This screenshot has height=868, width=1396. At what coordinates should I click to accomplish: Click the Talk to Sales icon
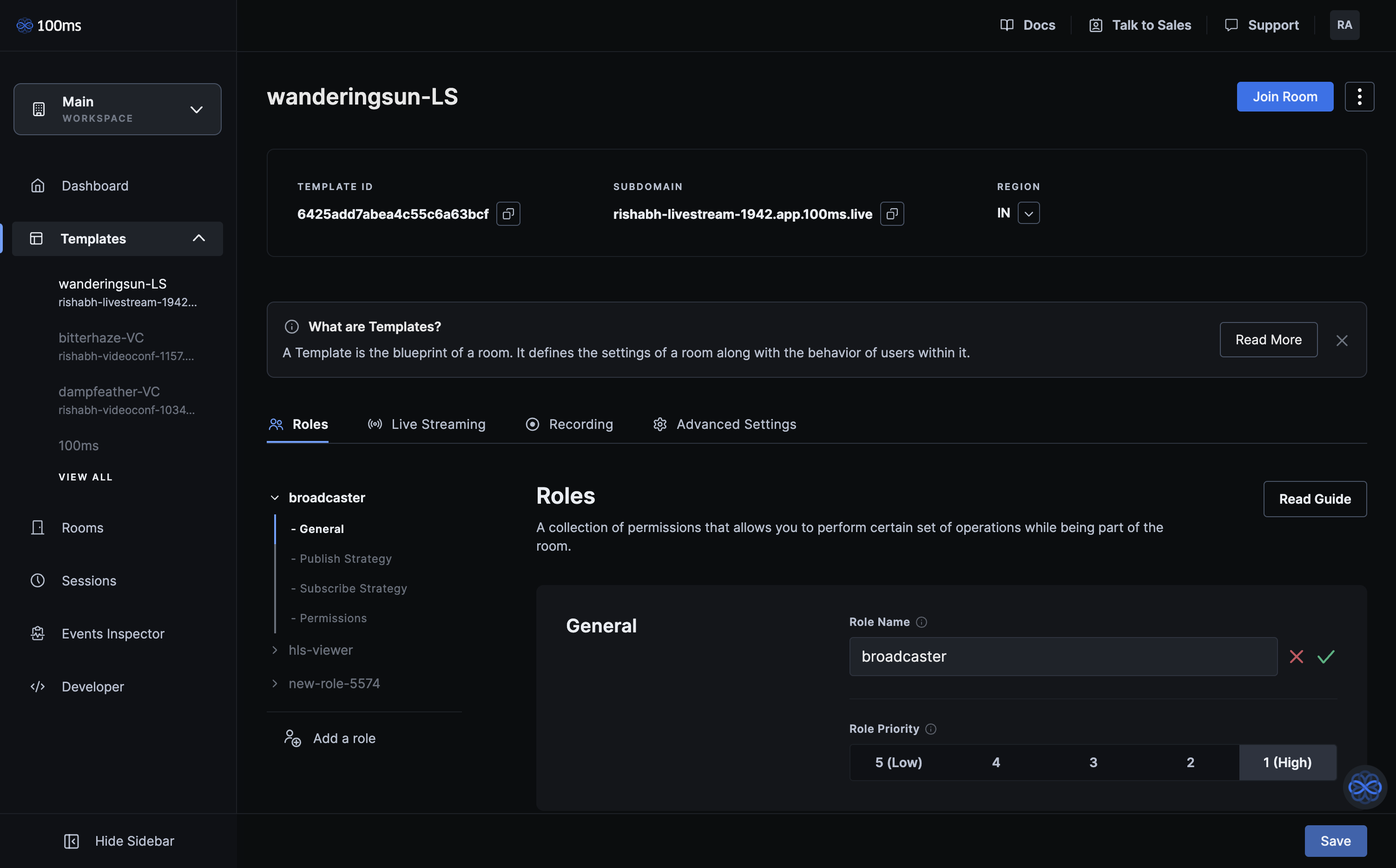pos(1095,25)
